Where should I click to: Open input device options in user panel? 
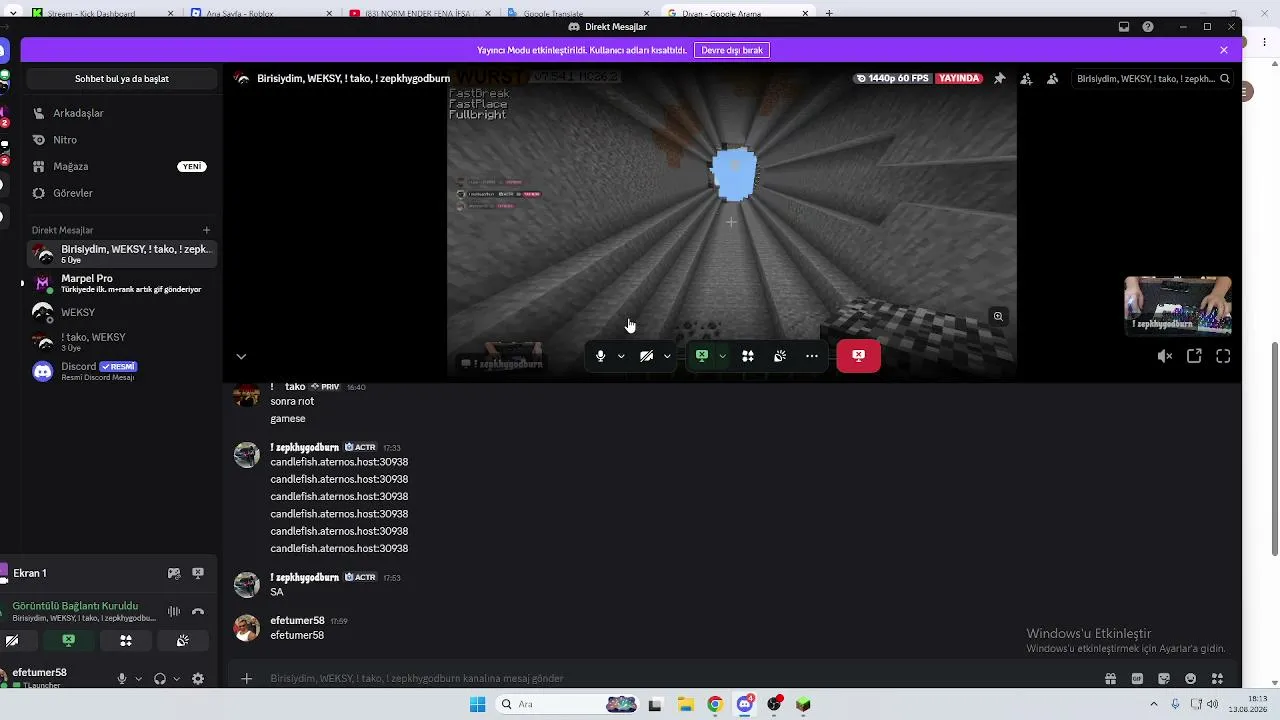(138, 679)
